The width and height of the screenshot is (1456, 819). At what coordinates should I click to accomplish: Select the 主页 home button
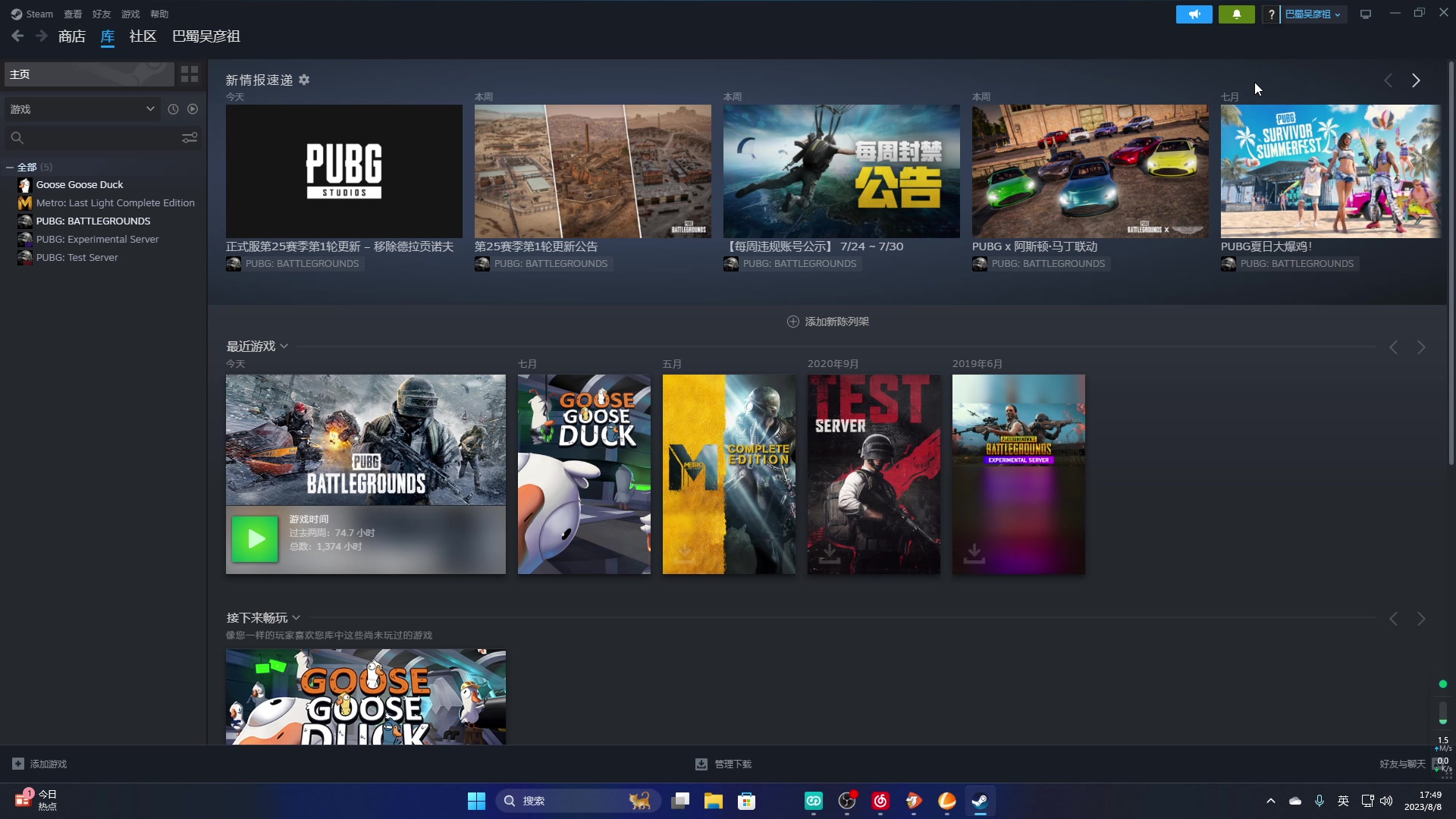click(x=89, y=74)
